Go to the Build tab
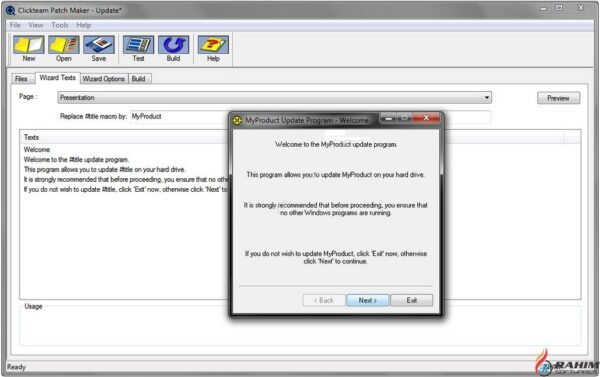600x377 pixels. click(139, 79)
